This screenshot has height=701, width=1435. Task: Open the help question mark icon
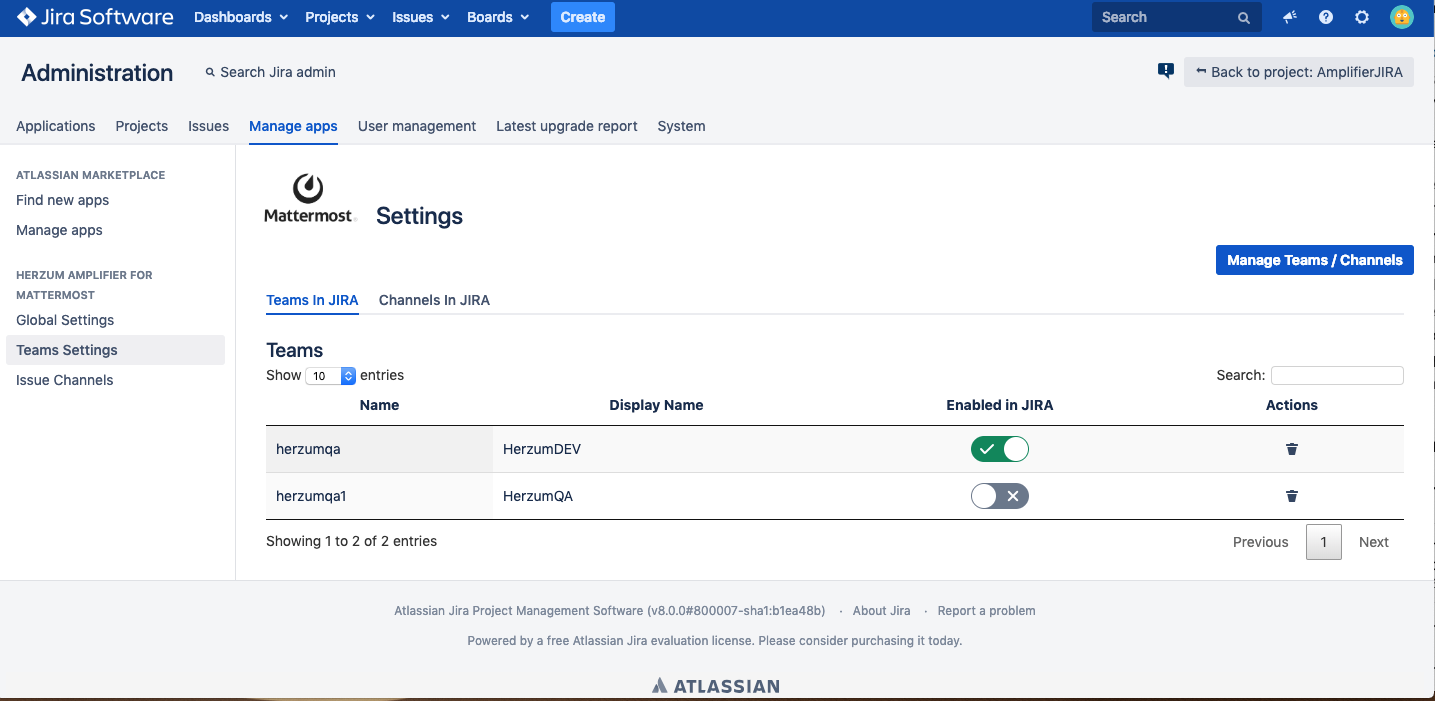coord(1326,17)
